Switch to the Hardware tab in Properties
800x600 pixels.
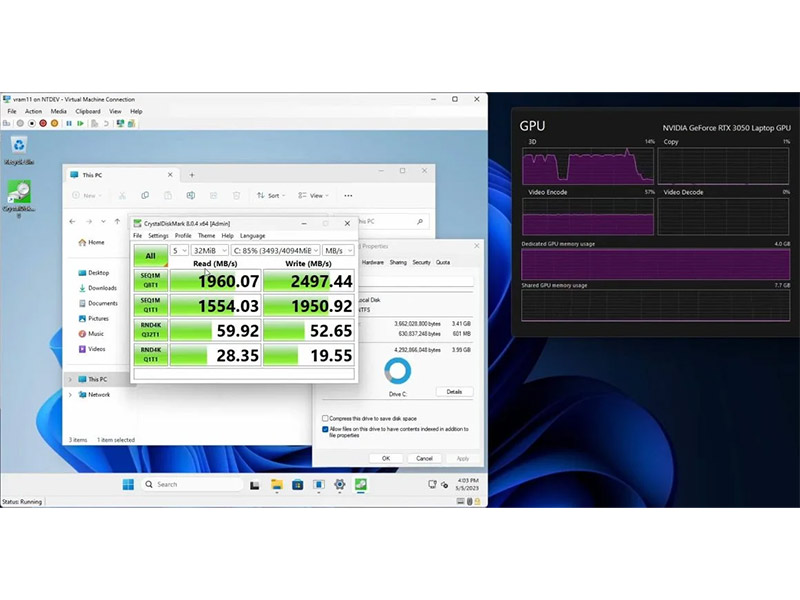372,262
